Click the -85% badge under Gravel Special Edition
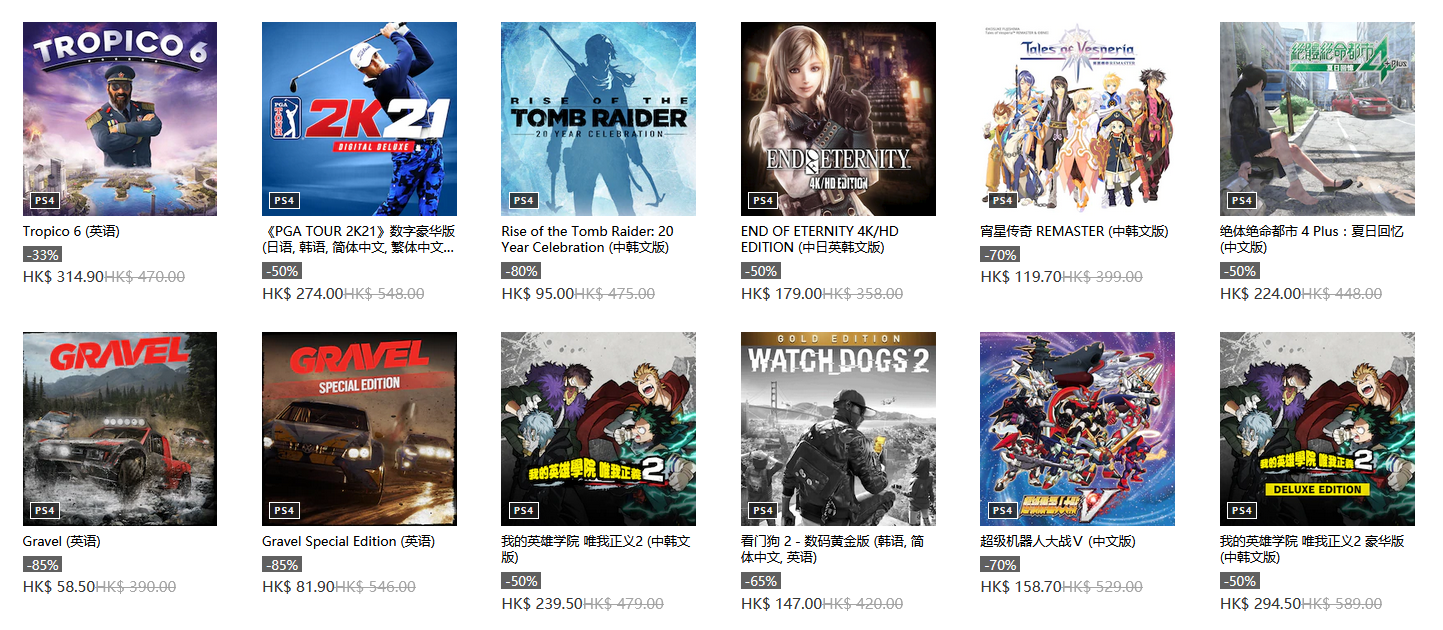Viewport: 1443px width, 630px height. (x=282, y=565)
